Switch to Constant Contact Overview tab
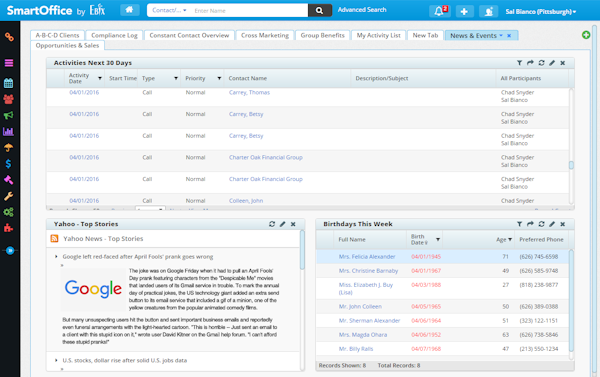Screen dimensions: 600x377 [x=189, y=35]
